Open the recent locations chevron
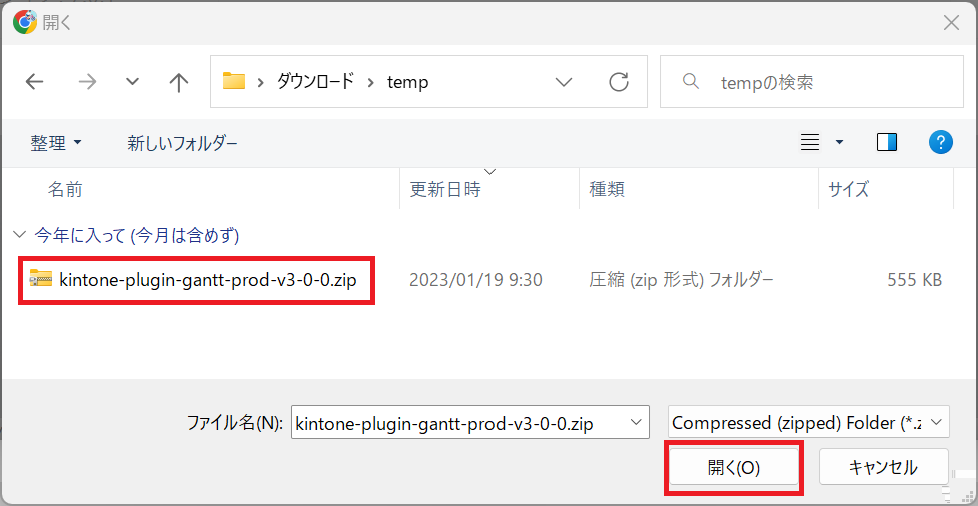The height and width of the screenshot is (506, 978). 132,82
